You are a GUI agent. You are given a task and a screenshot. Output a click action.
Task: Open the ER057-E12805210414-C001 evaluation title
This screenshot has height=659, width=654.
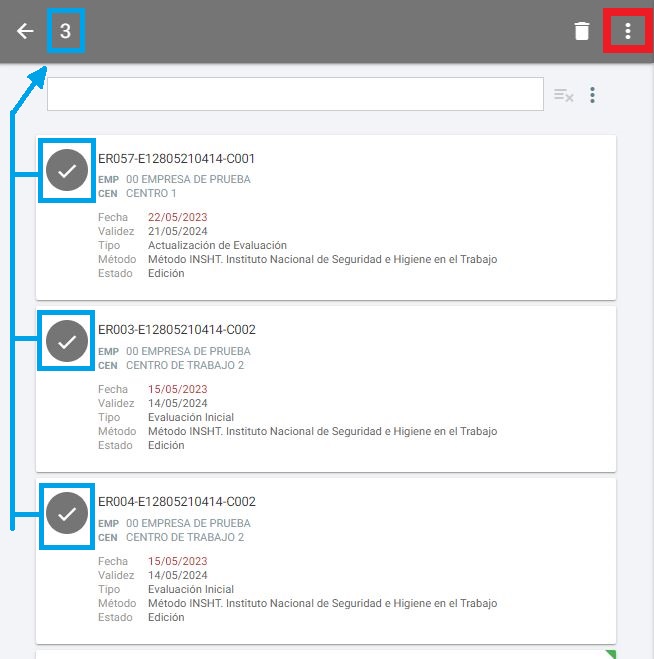tap(177, 158)
